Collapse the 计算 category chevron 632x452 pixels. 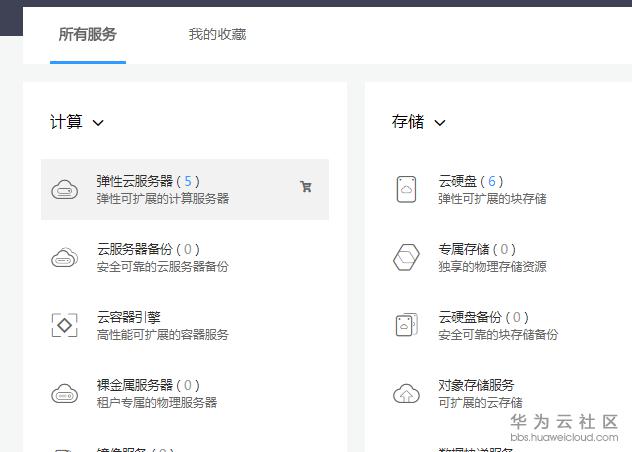coord(98,123)
